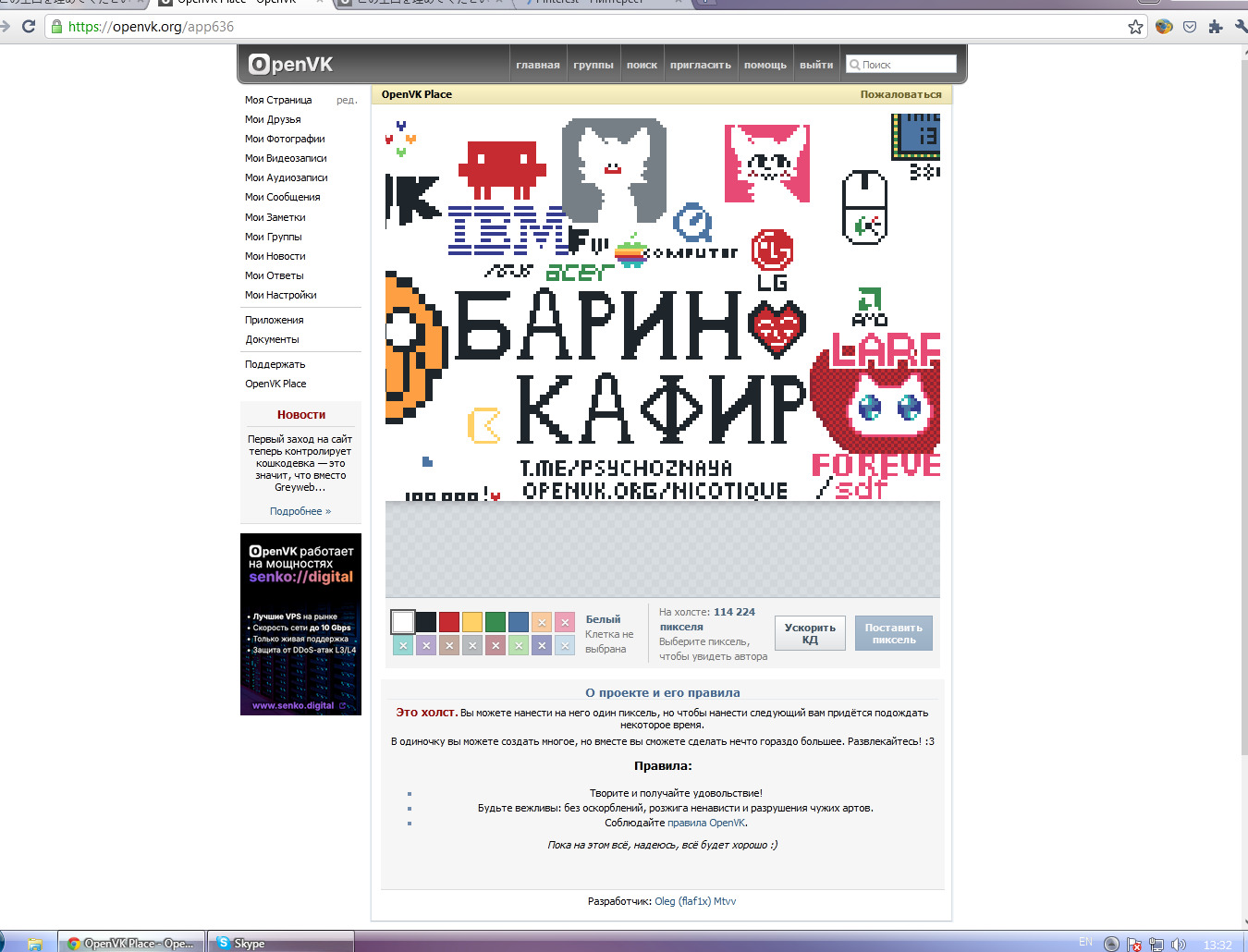The width and height of the screenshot is (1248, 952).
Task: Select the black color swatch
Action: coord(426,622)
